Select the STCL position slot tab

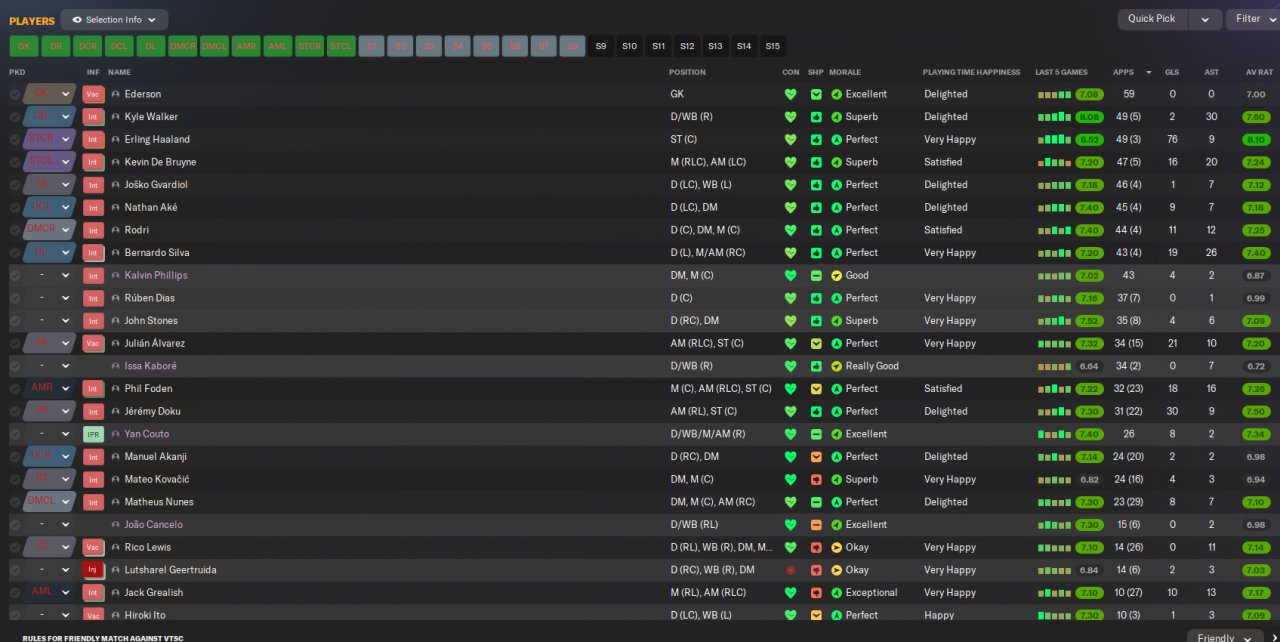click(341, 46)
